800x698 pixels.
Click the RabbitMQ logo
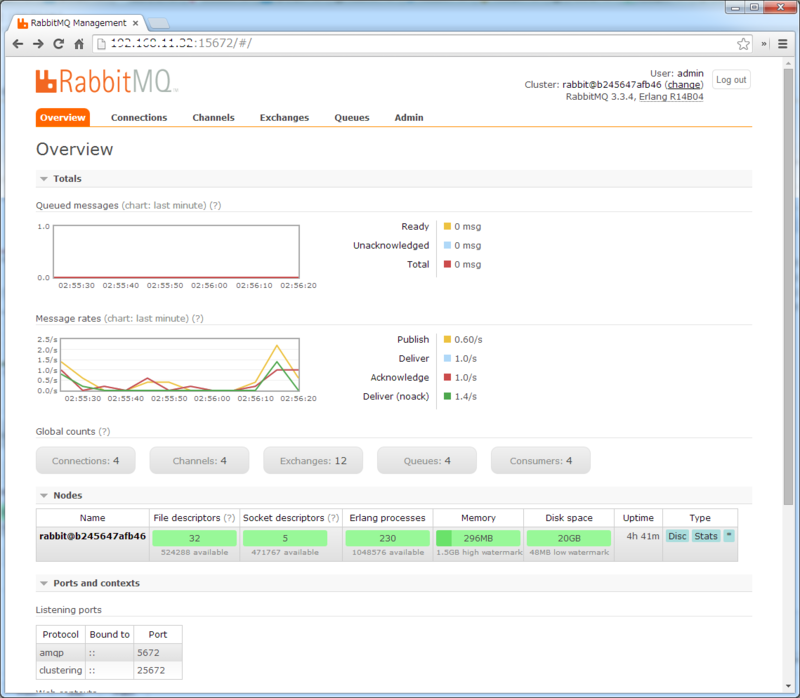(107, 81)
